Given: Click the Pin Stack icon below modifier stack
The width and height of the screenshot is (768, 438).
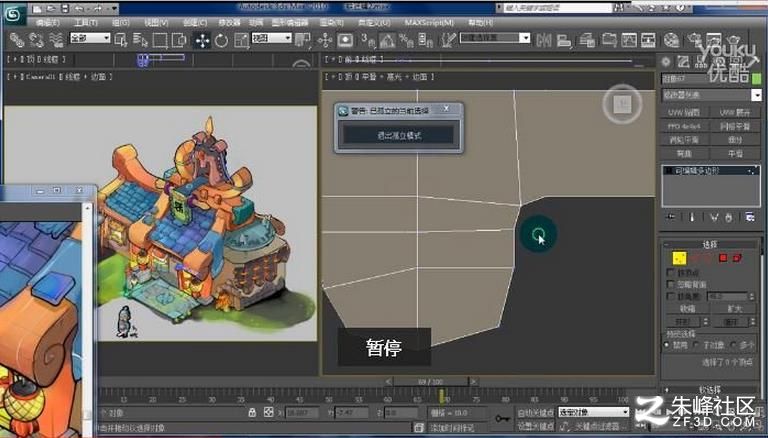Looking at the screenshot, I should coord(671,217).
